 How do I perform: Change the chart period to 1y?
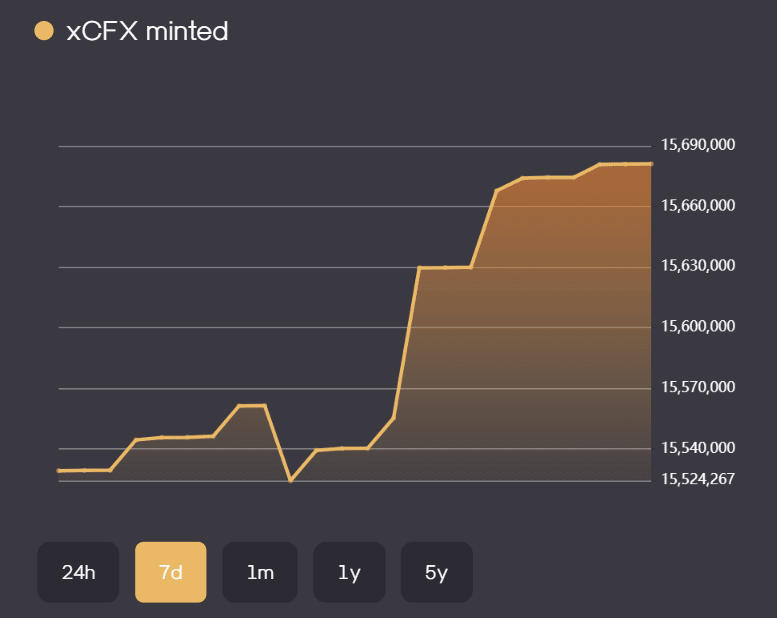(x=349, y=572)
